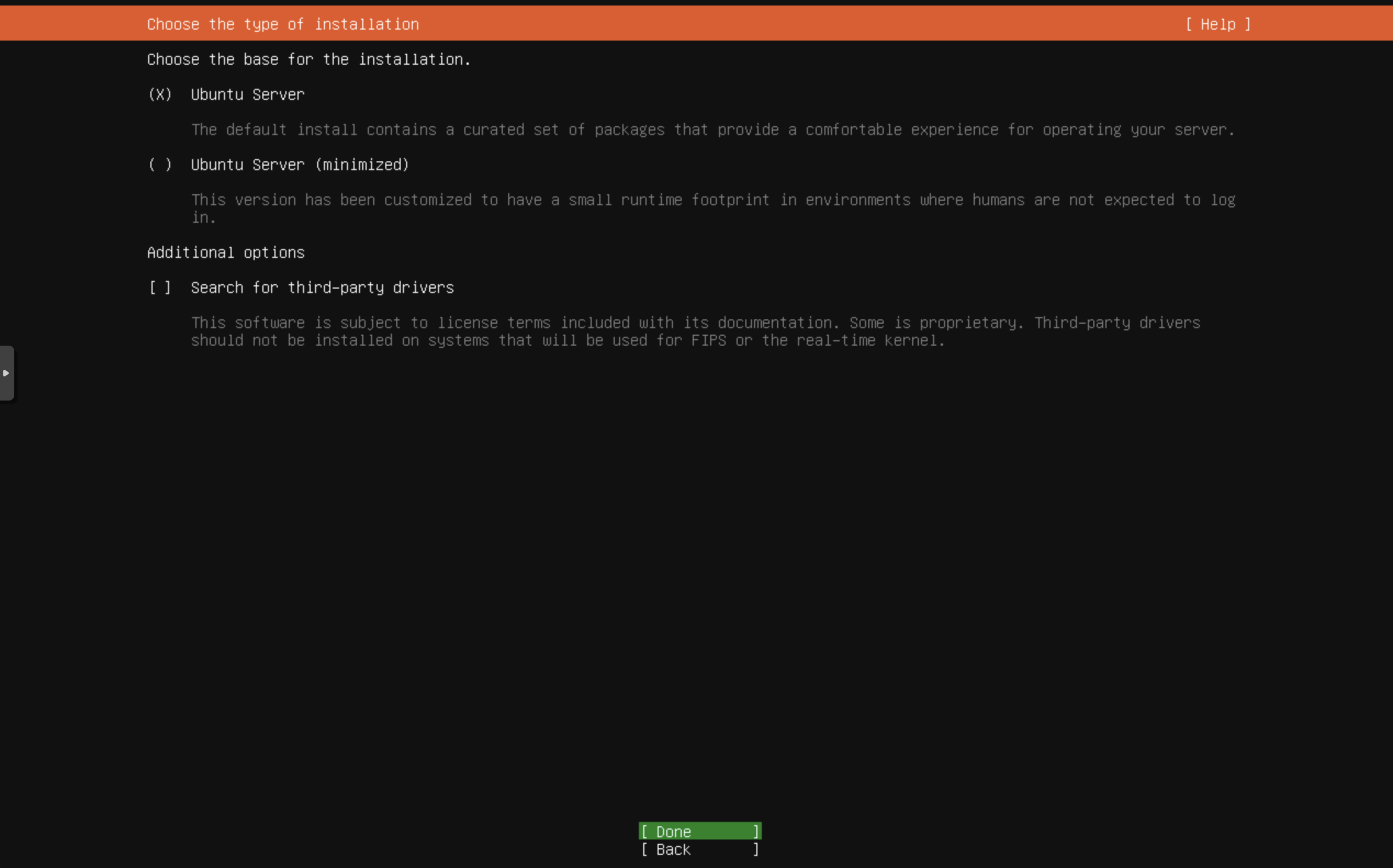
Task: Select the Search for third-party drivers label
Action: pyautogui.click(x=322, y=287)
